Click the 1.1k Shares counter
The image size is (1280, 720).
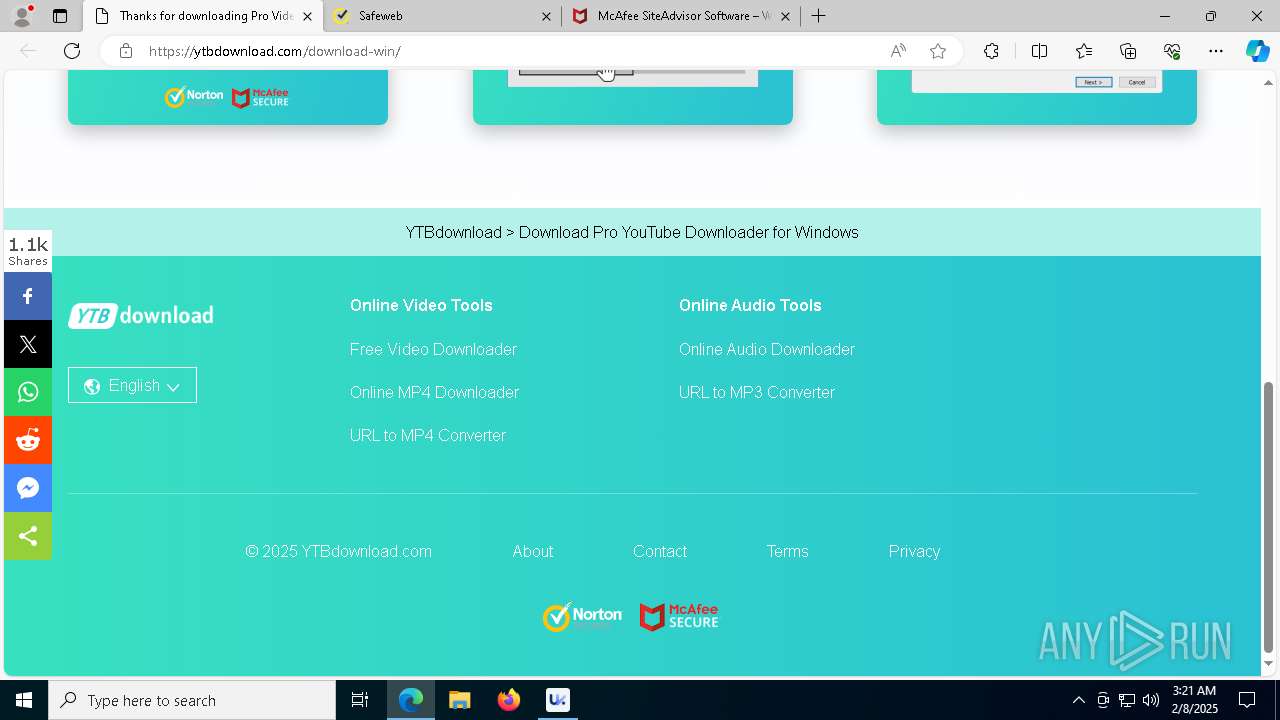28,251
